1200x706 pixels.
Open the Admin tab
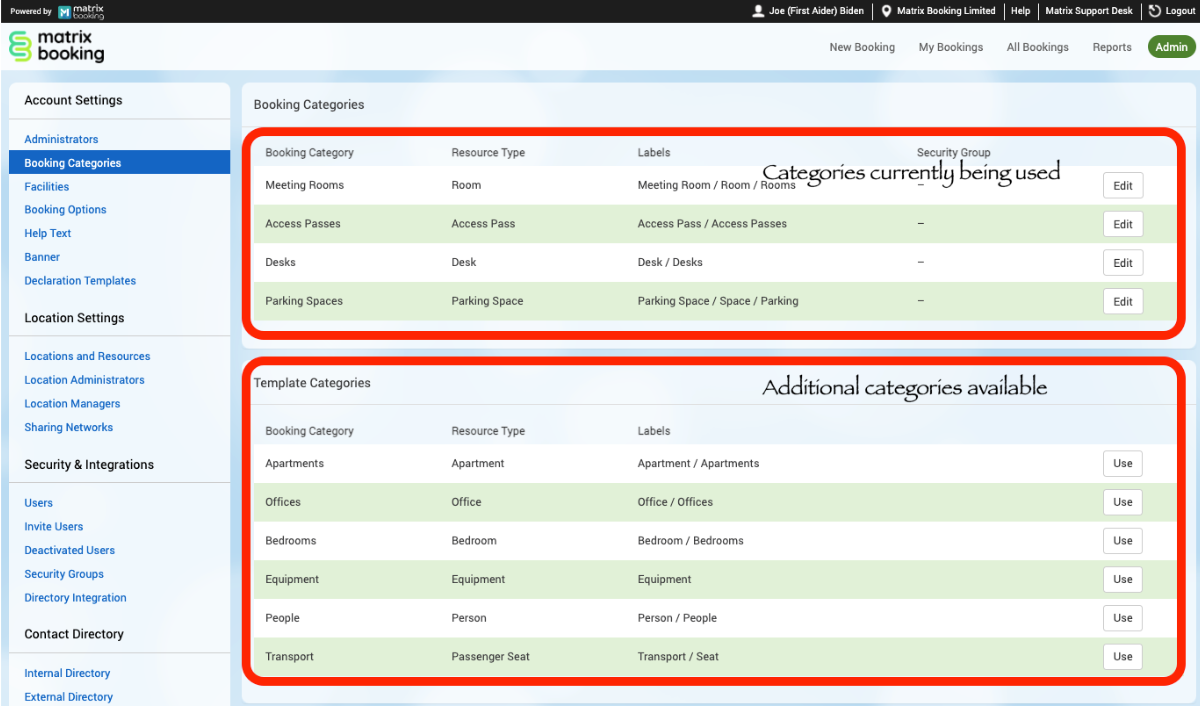[x=1171, y=47]
